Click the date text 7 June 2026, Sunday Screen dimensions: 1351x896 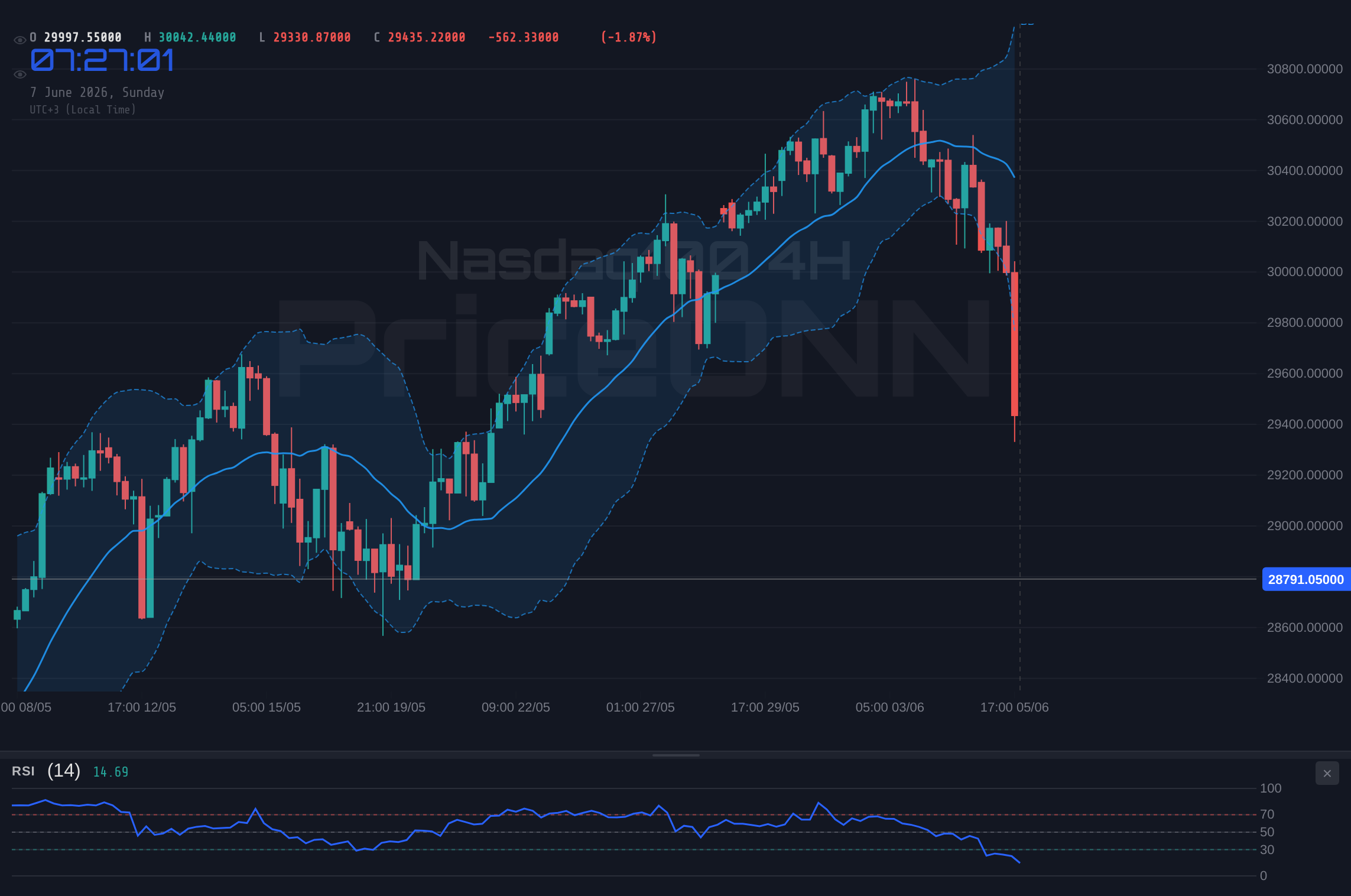(97, 92)
